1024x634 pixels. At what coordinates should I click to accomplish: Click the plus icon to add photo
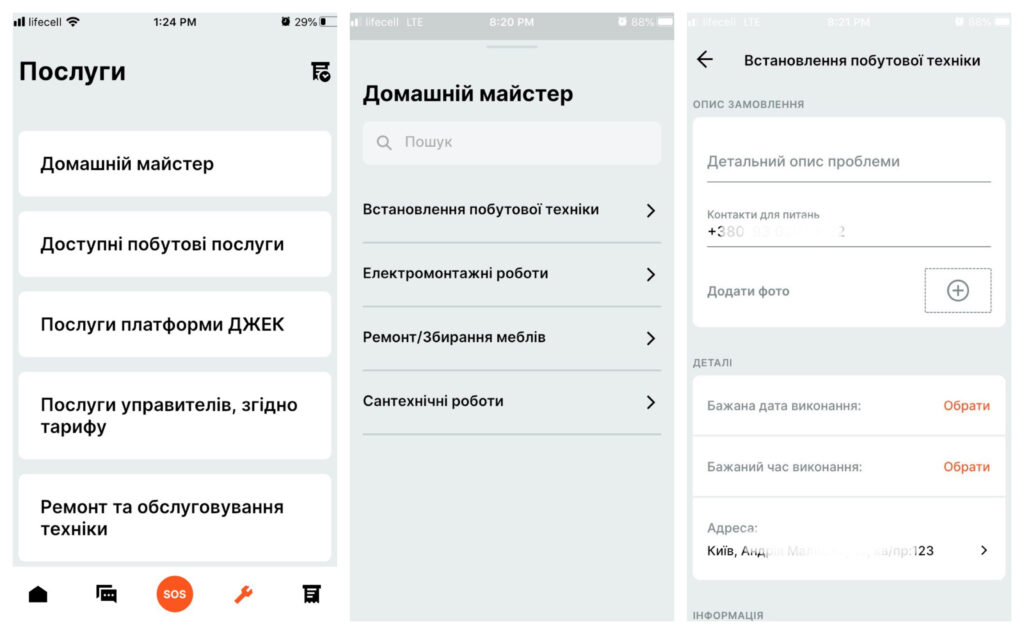click(957, 291)
